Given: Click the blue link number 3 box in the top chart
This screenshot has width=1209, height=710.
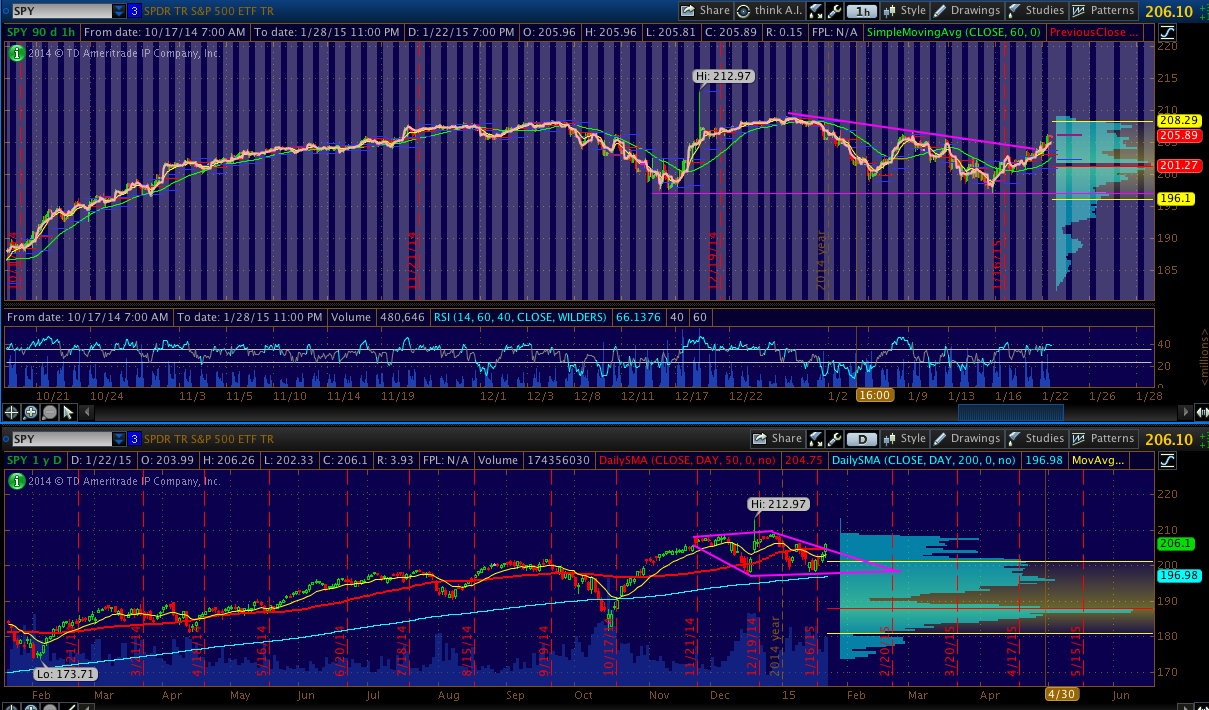Looking at the screenshot, I should point(134,11).
